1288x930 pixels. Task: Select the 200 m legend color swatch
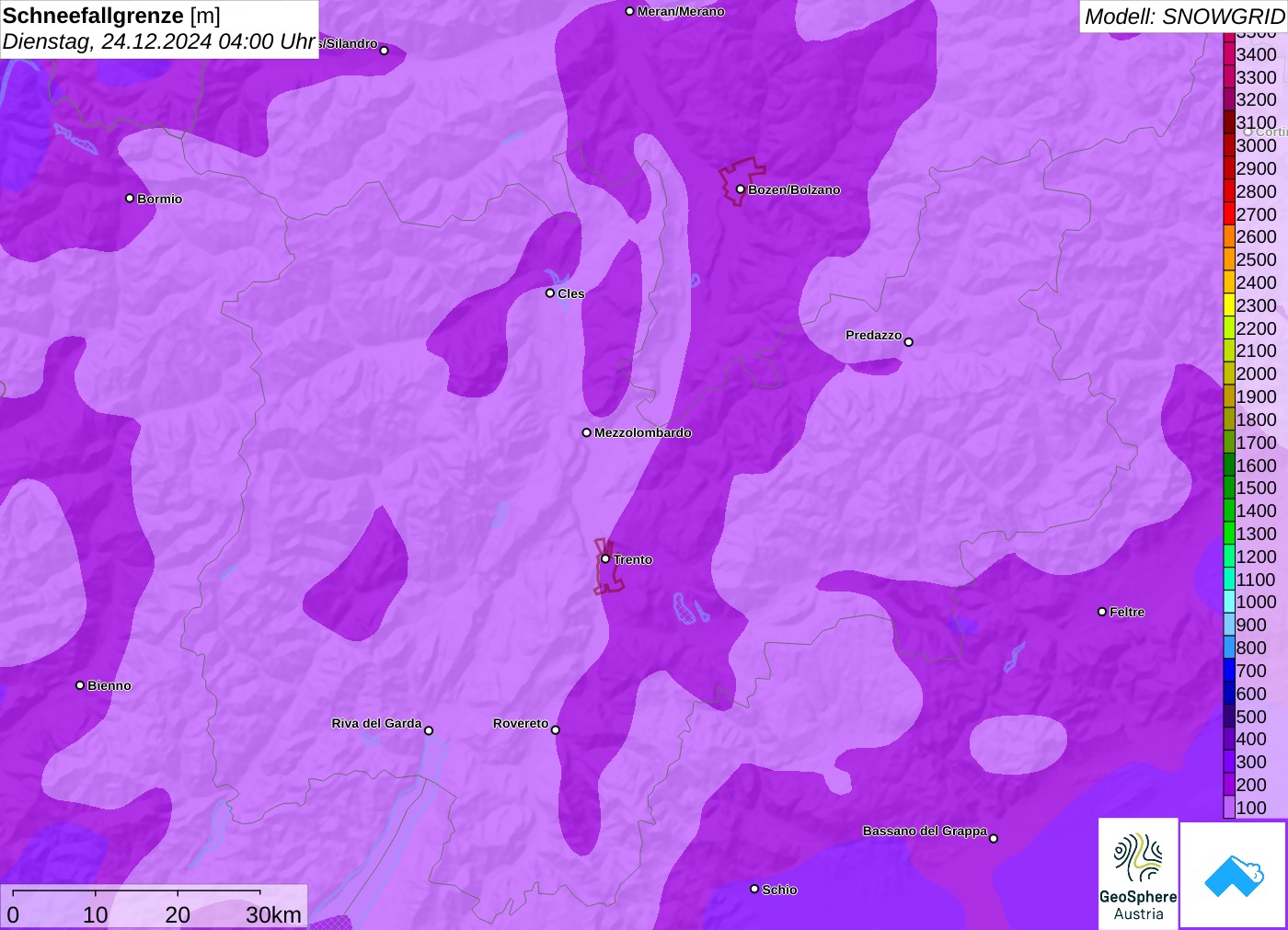click(1229, 785)
